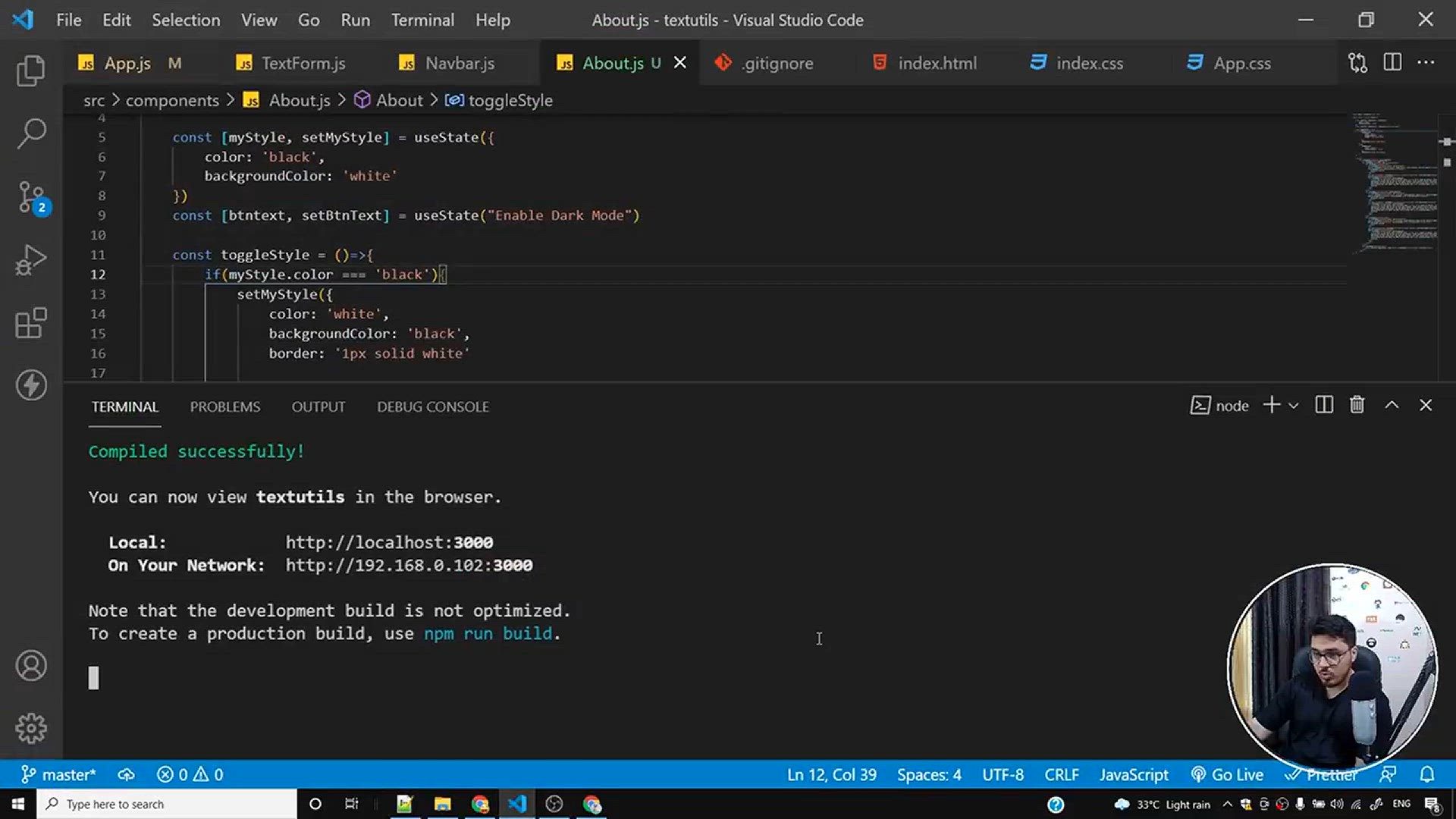Click the Open Changes compare icon
The image size is (1456, 819).
[1357, 63]
